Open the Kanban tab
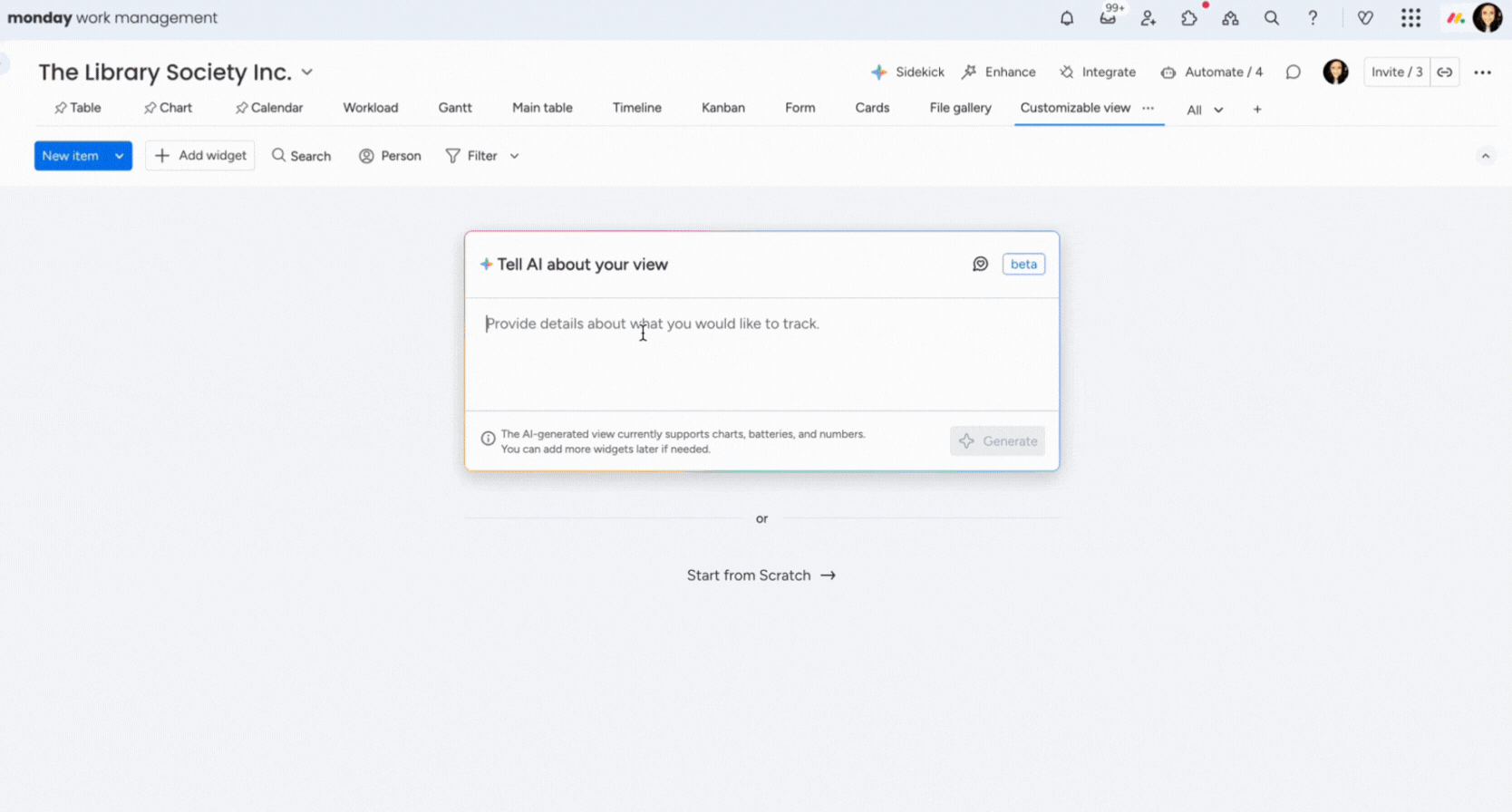 coord(723,108)
